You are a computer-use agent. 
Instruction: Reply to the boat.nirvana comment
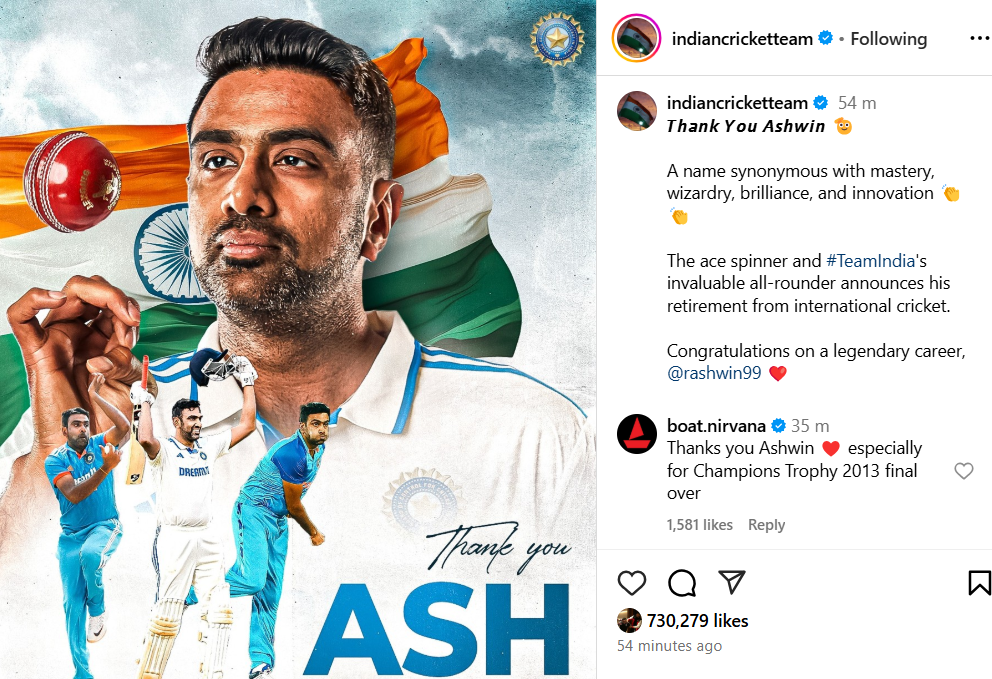766,525
